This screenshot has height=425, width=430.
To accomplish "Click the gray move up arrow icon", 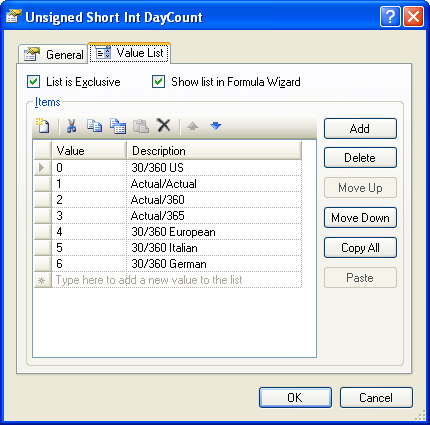I will point(193,126).
